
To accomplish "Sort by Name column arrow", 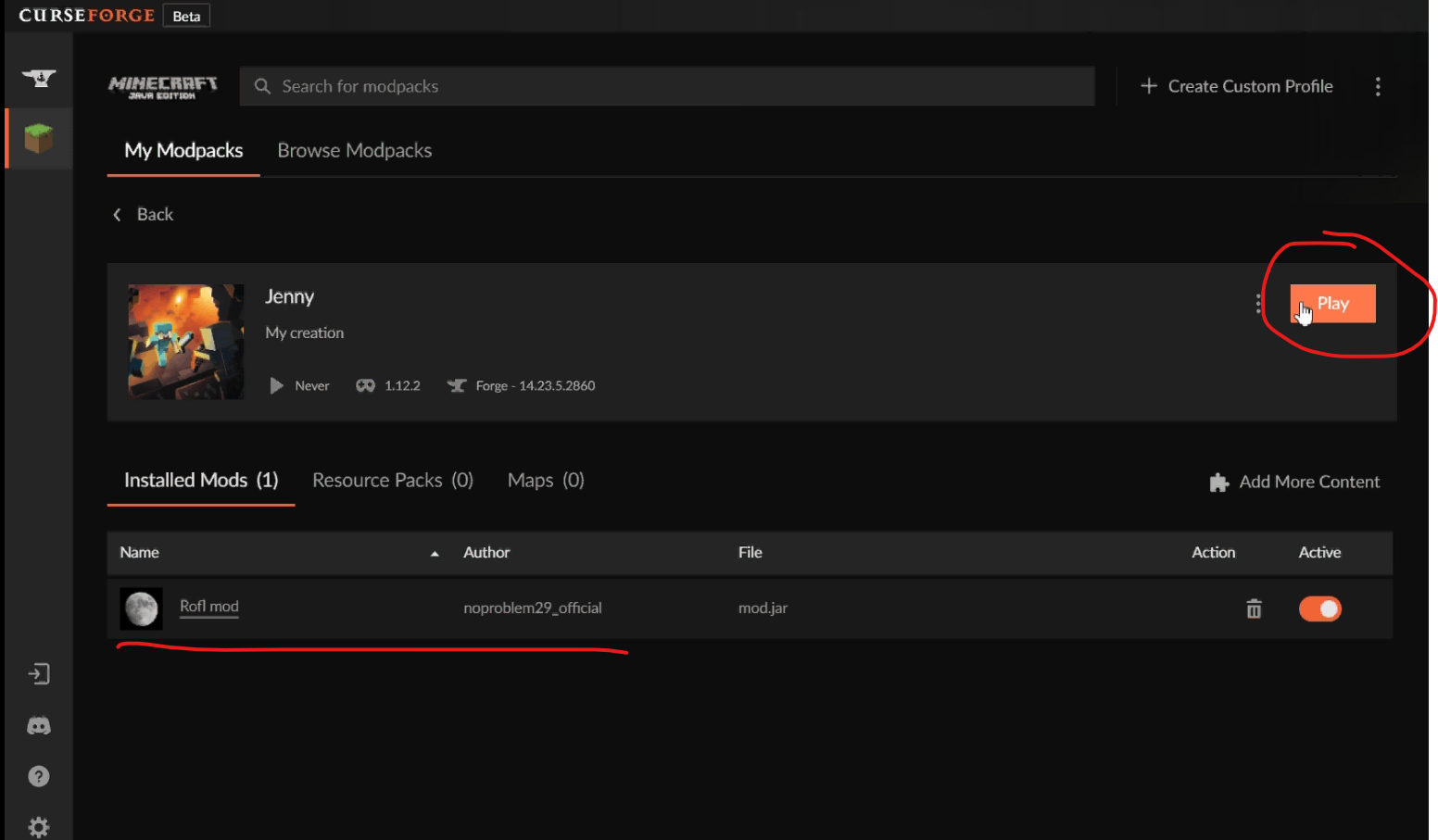I will 435,554.
